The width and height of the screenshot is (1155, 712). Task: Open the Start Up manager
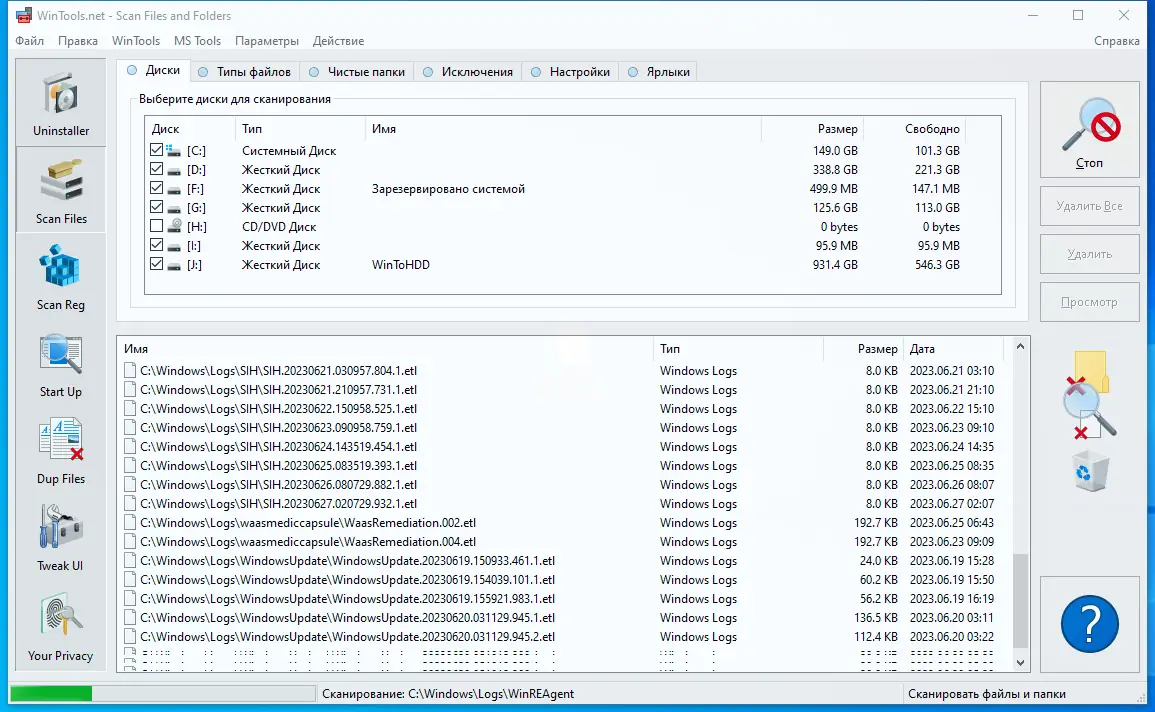[x=60, y=364]
